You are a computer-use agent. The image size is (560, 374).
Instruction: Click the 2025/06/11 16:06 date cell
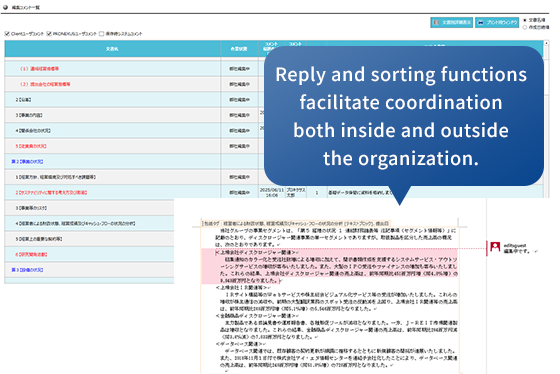[x=272, y=193]
